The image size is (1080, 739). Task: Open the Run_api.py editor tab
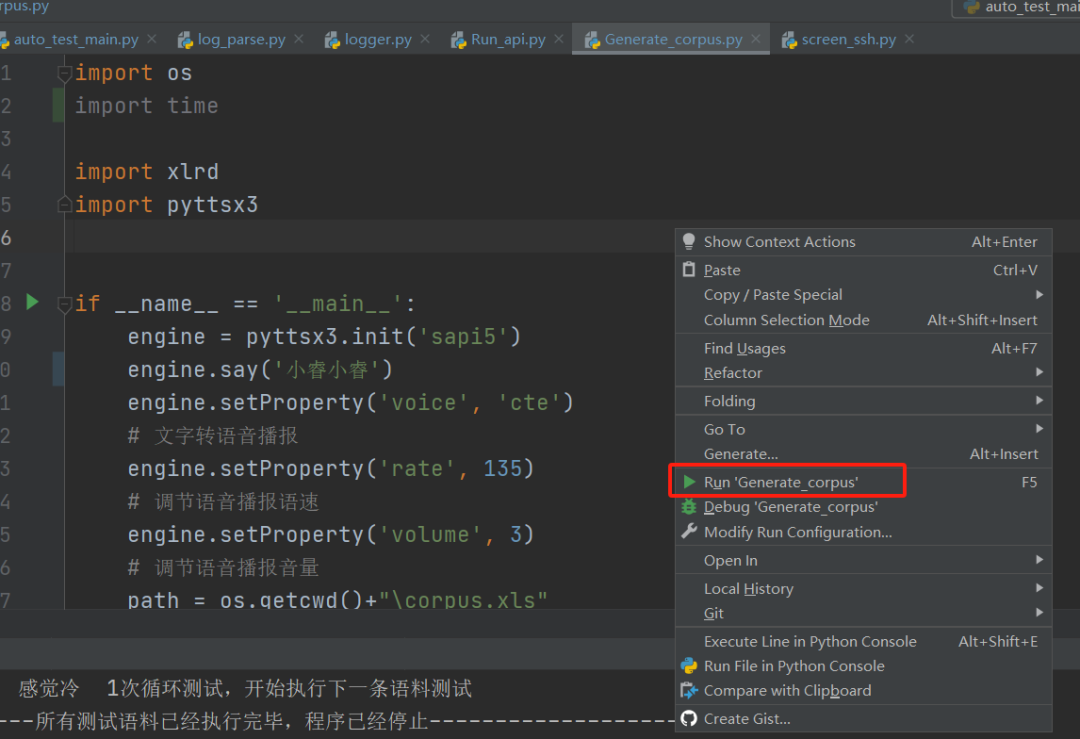pos(508,39)
